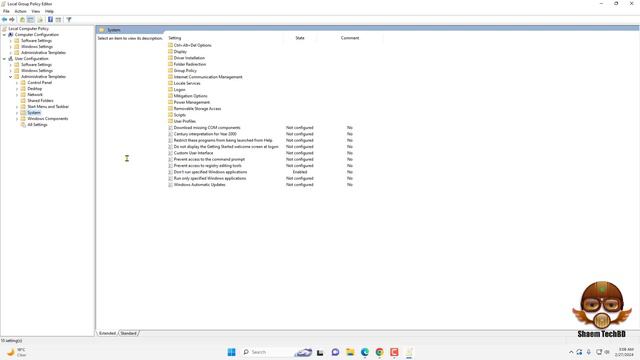The height and width of the screenshot is (360, 640).
Task: Select the System tree folder
Action: click(x=34, y=113)
